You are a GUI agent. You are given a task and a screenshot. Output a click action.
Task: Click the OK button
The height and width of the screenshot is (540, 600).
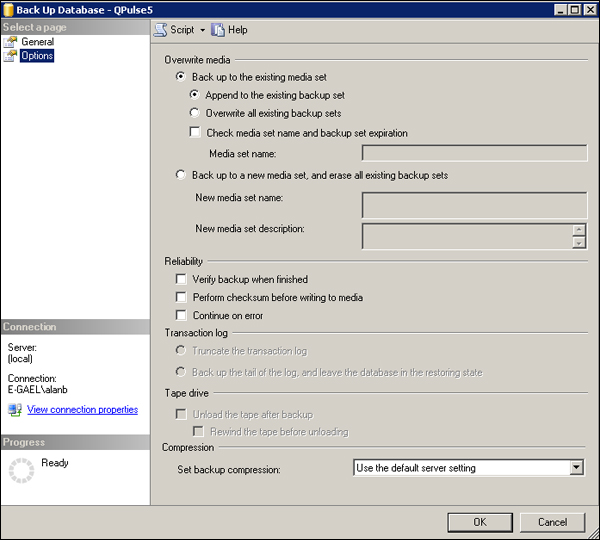(x=480, y=522)
